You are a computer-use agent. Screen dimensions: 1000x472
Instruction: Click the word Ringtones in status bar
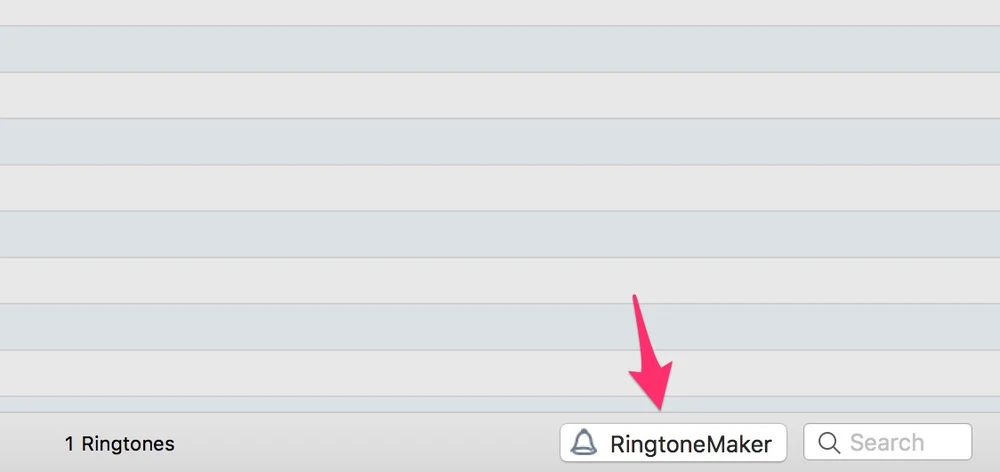coord(128,443)
